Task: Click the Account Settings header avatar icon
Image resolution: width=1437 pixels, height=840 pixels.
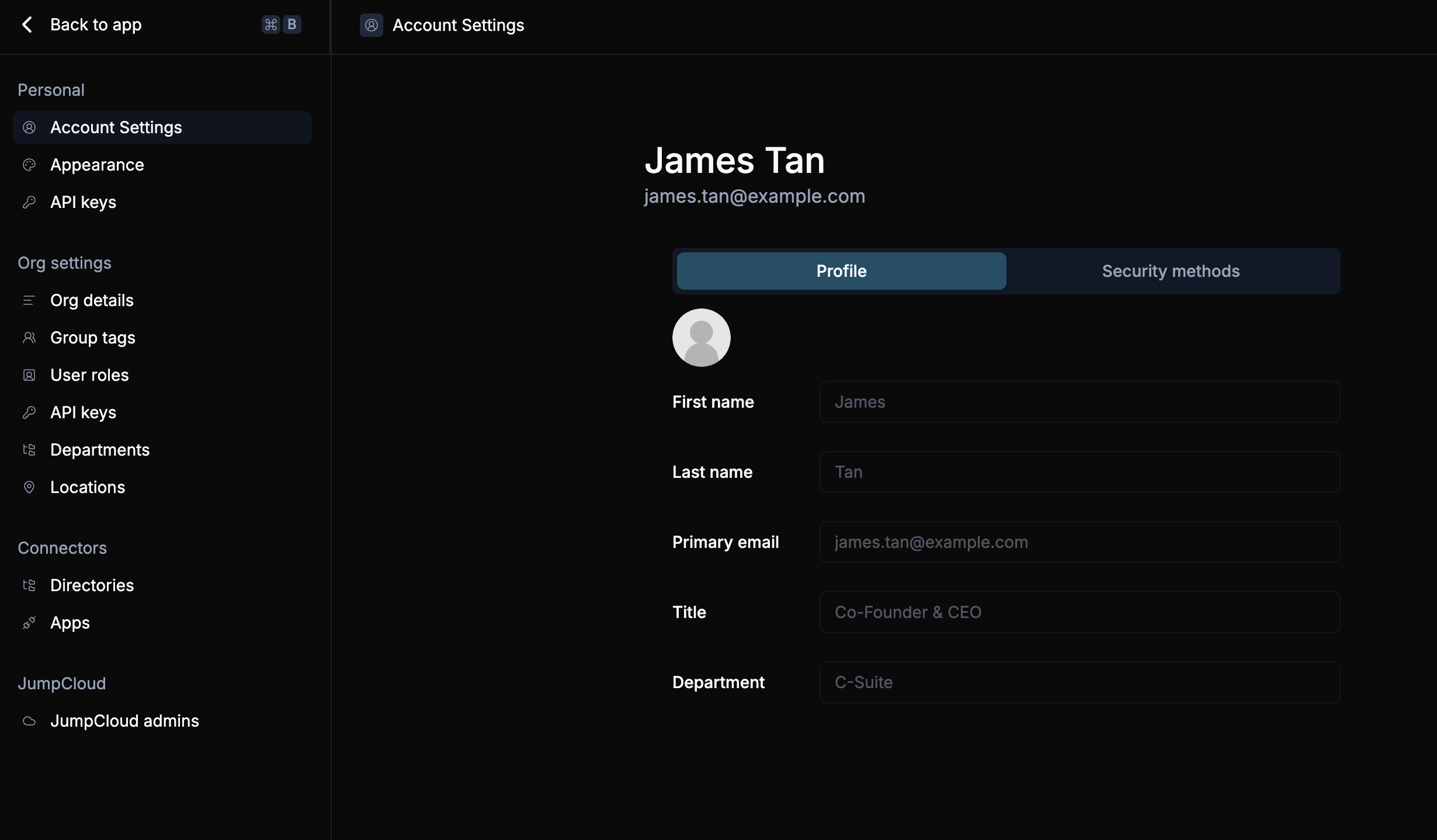Action: (x=371, y=25)
